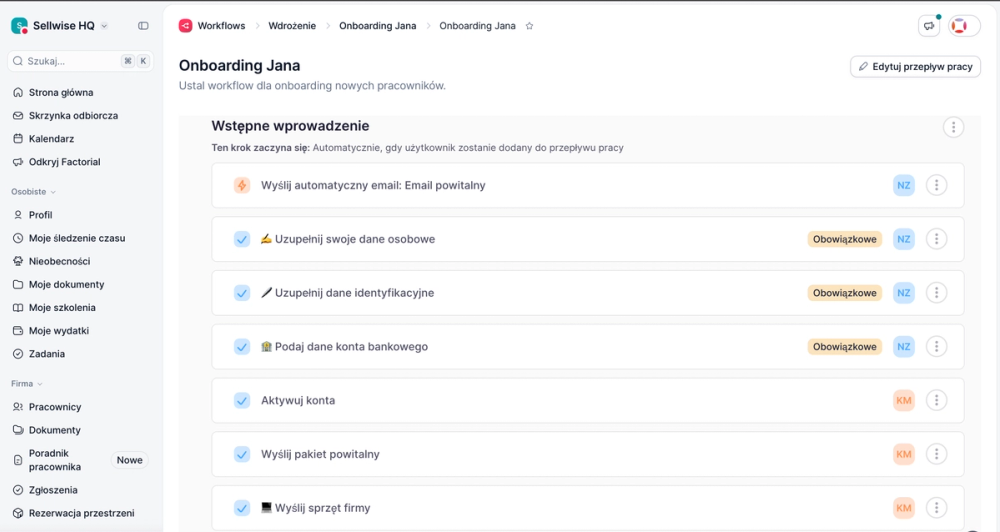Open options menu for Aktywuj konta row
Screen dimensions: 1000x532
click(936, 401)
